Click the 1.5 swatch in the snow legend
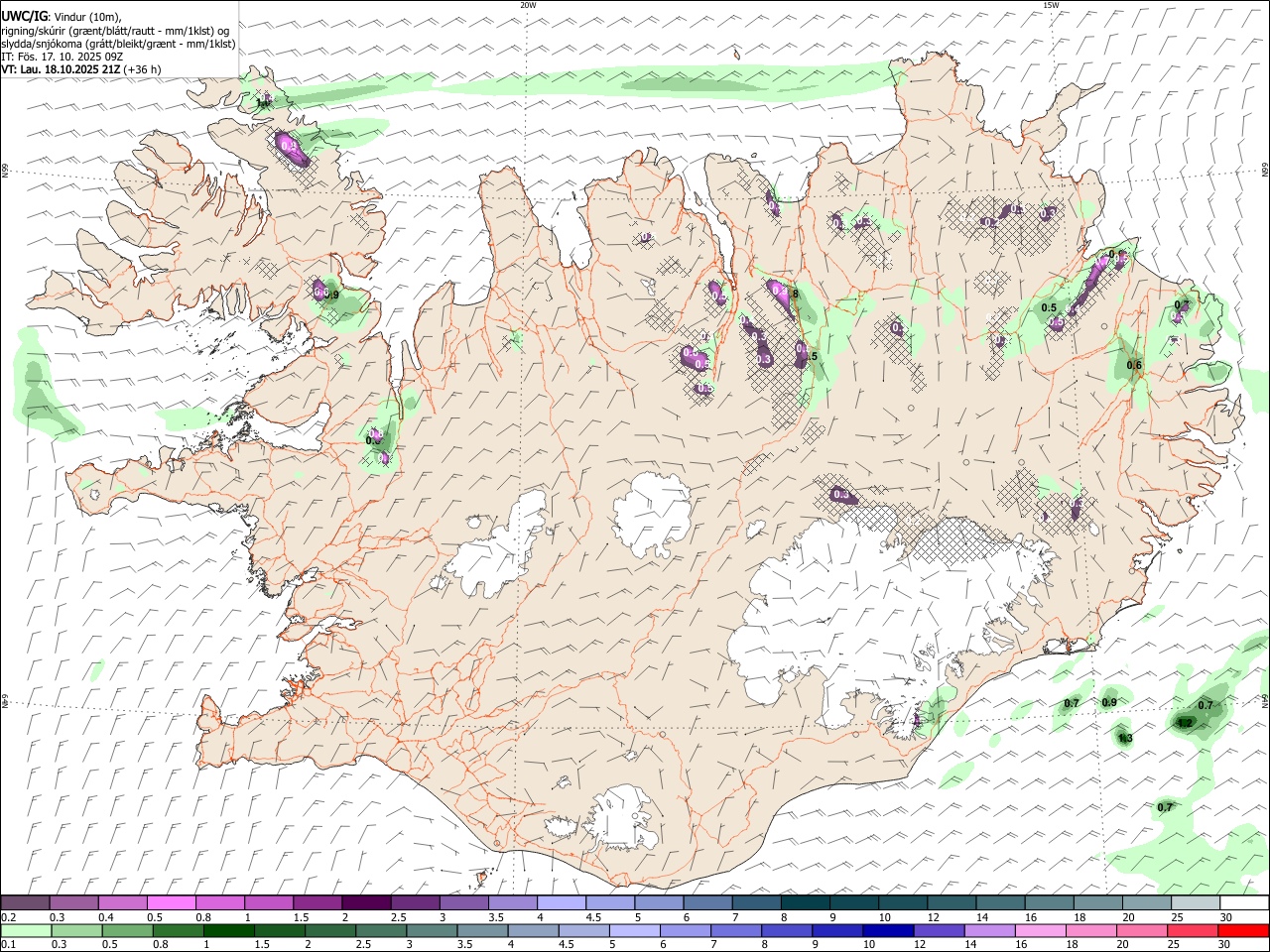The image size is (1270, 952). [317, 903]
